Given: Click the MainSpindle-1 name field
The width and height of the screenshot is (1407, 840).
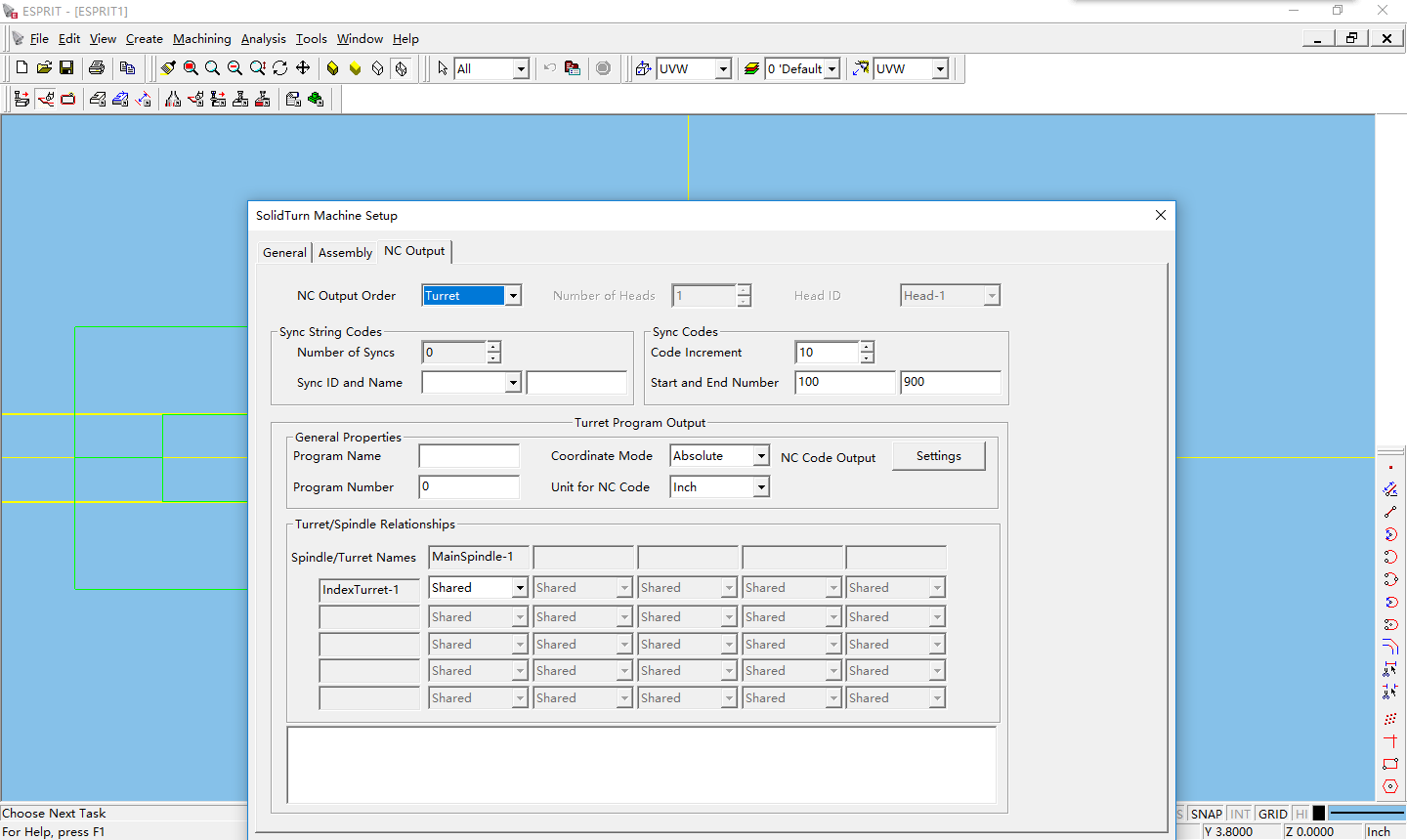Looking at the screenshot, I should click(479, 557).
